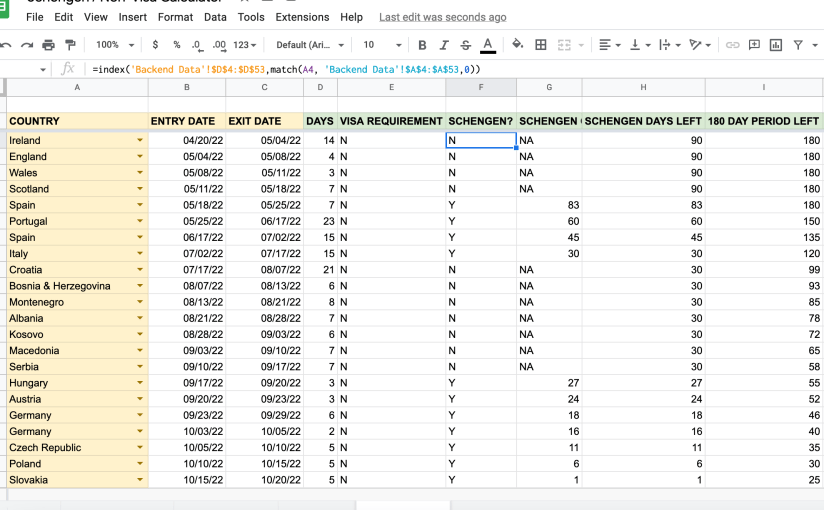Image resolution: width=824 pixels, height=510 pixels.
Task: Open the Extensions menu
Action: (302, 17)
